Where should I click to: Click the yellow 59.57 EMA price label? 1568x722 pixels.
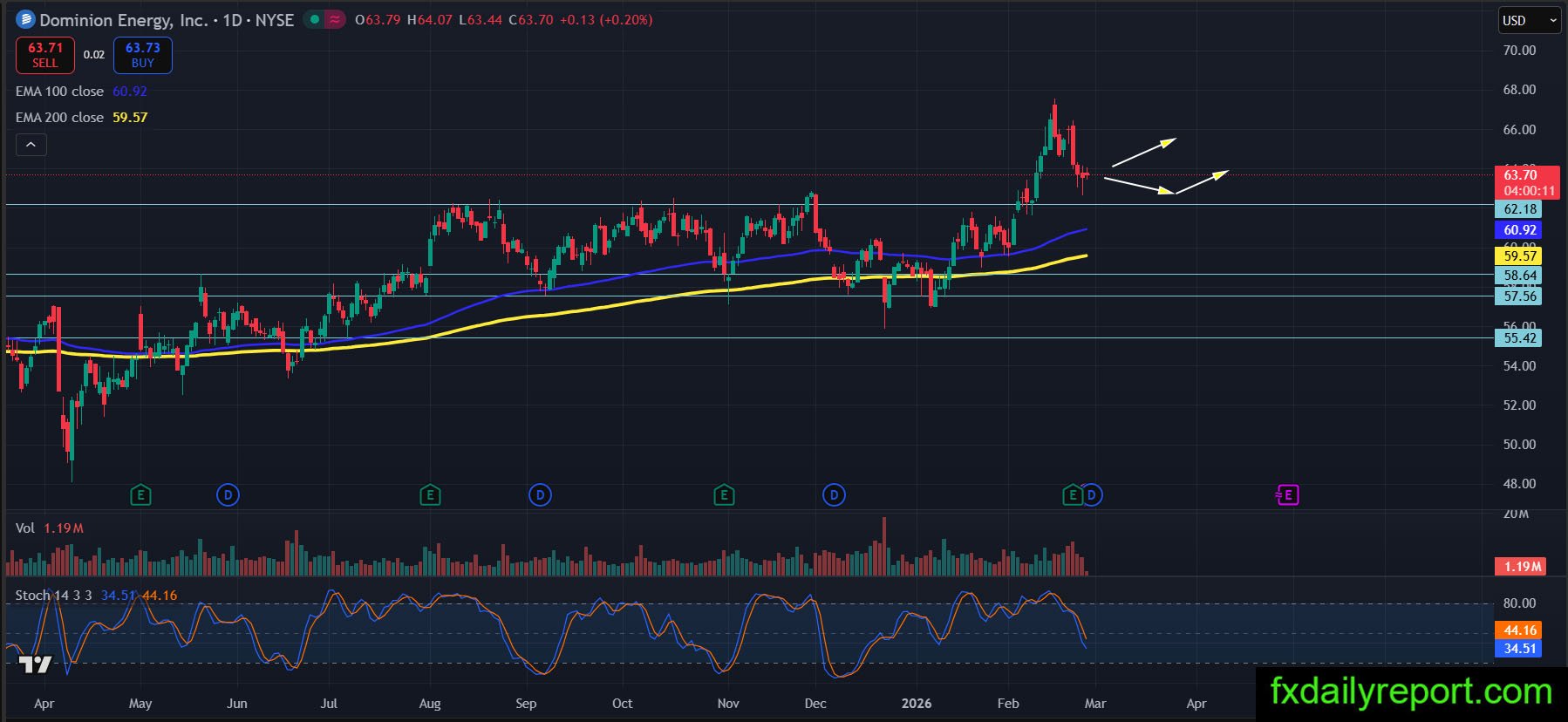[1520, 255]
